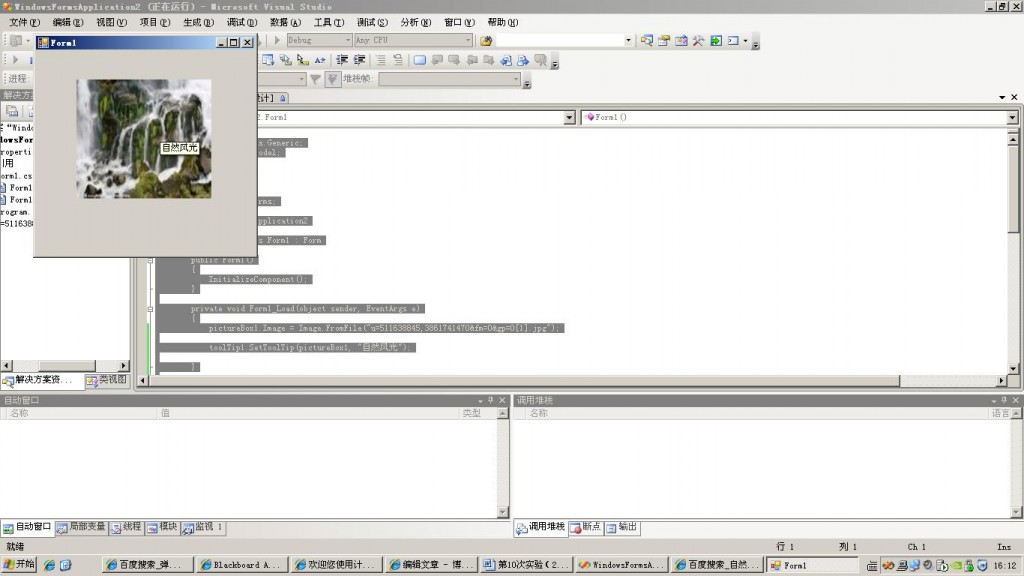This screenshot has width=1024, height=576.
Task: Comment out selected lines icon
Action: tap(381, 60)
